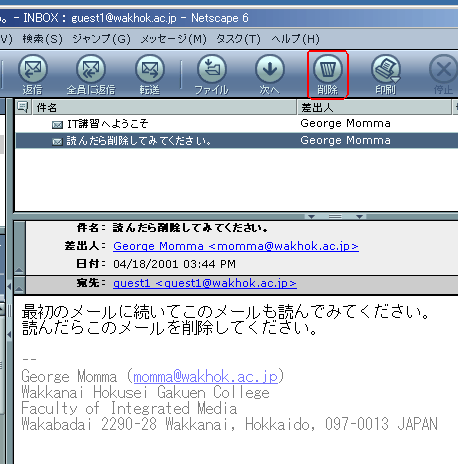The width and height of the screenshot is (458, 464).
Task: Click the pane splitter grippy handle
Action: (x=335, y=216)
